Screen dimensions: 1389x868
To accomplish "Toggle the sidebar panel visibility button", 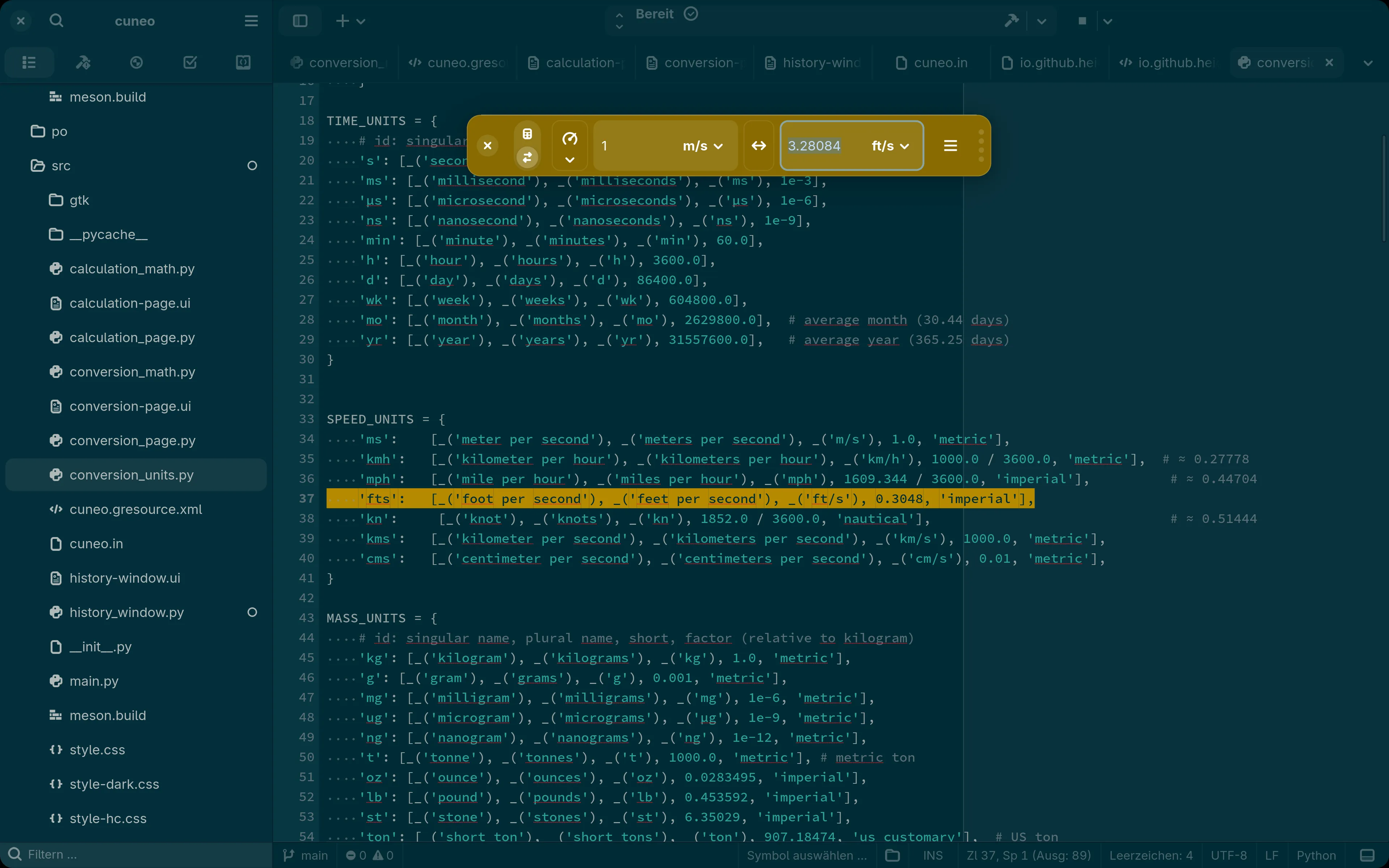I will tap(300, 21).
